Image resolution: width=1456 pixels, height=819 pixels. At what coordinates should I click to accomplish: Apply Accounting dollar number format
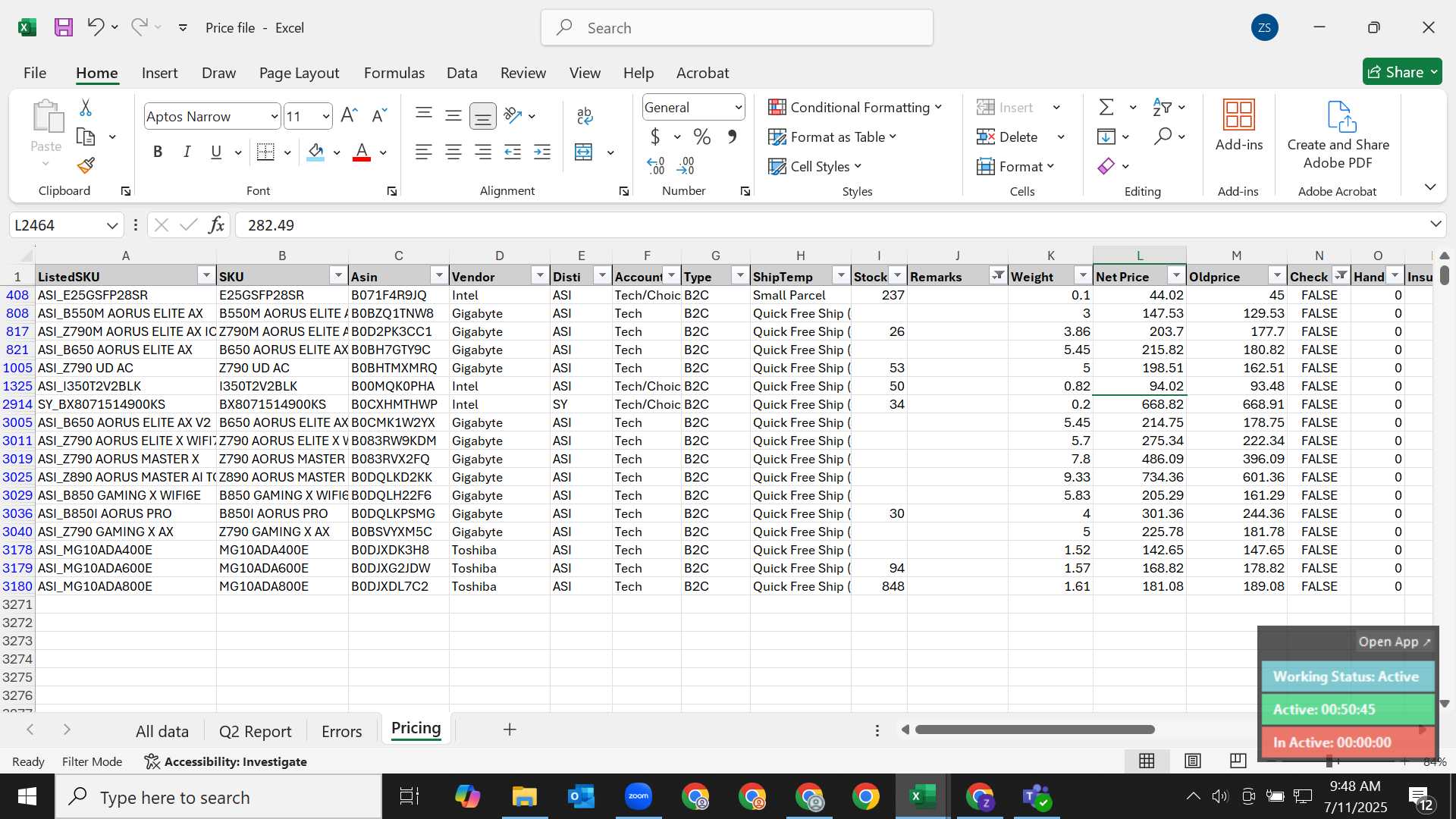(x=655, y=137)
